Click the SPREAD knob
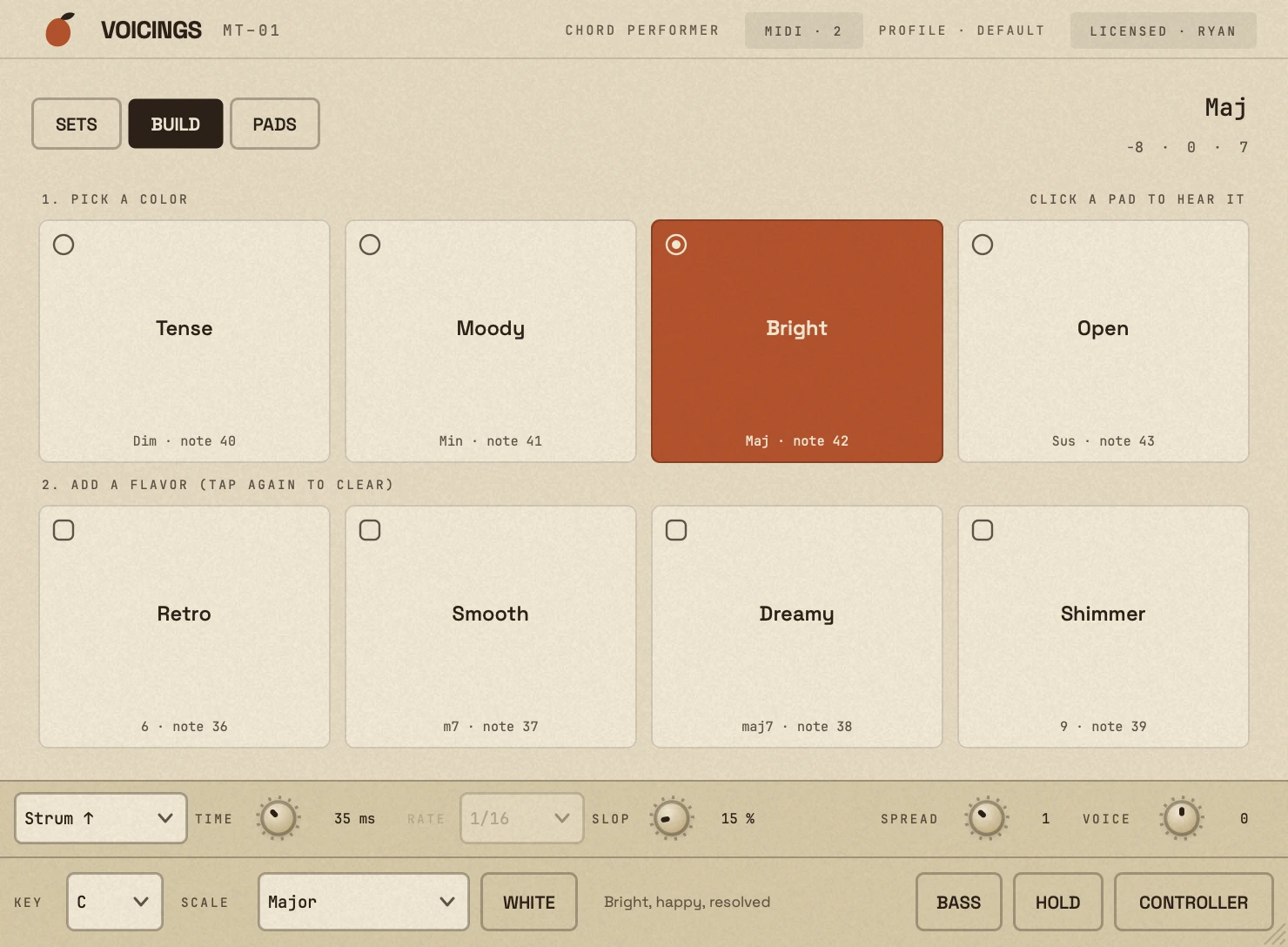This screenshot has height=947, width=1288. point(987,818)
